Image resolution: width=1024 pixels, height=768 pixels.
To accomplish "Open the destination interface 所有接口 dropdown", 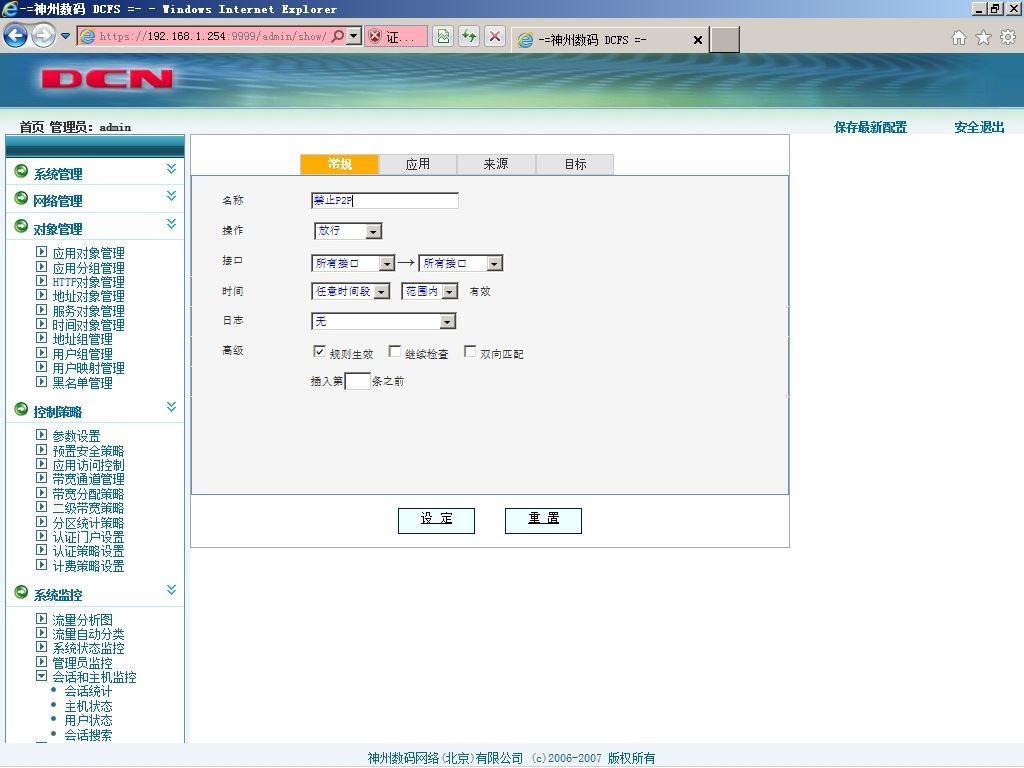I will [x=460, y=263].
